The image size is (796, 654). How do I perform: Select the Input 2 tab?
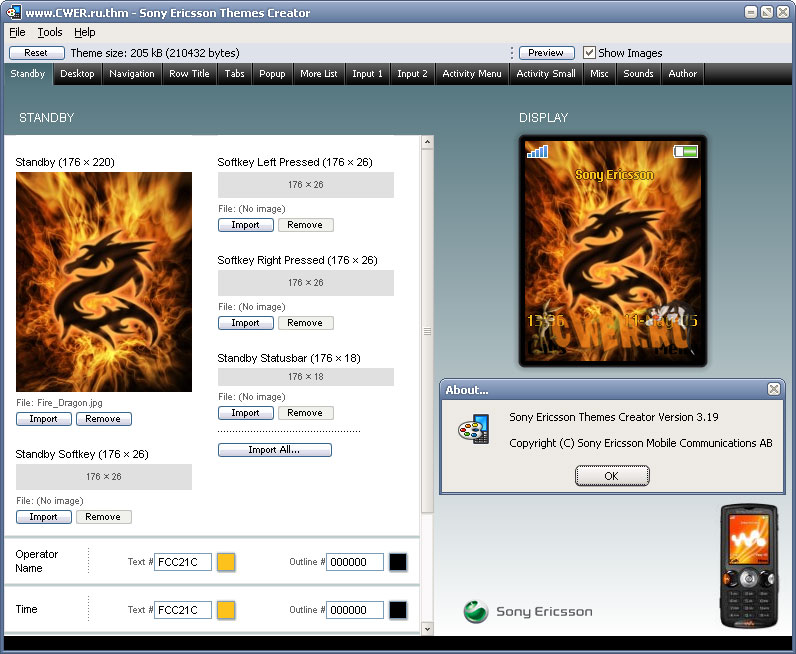[x=412, y=74]
